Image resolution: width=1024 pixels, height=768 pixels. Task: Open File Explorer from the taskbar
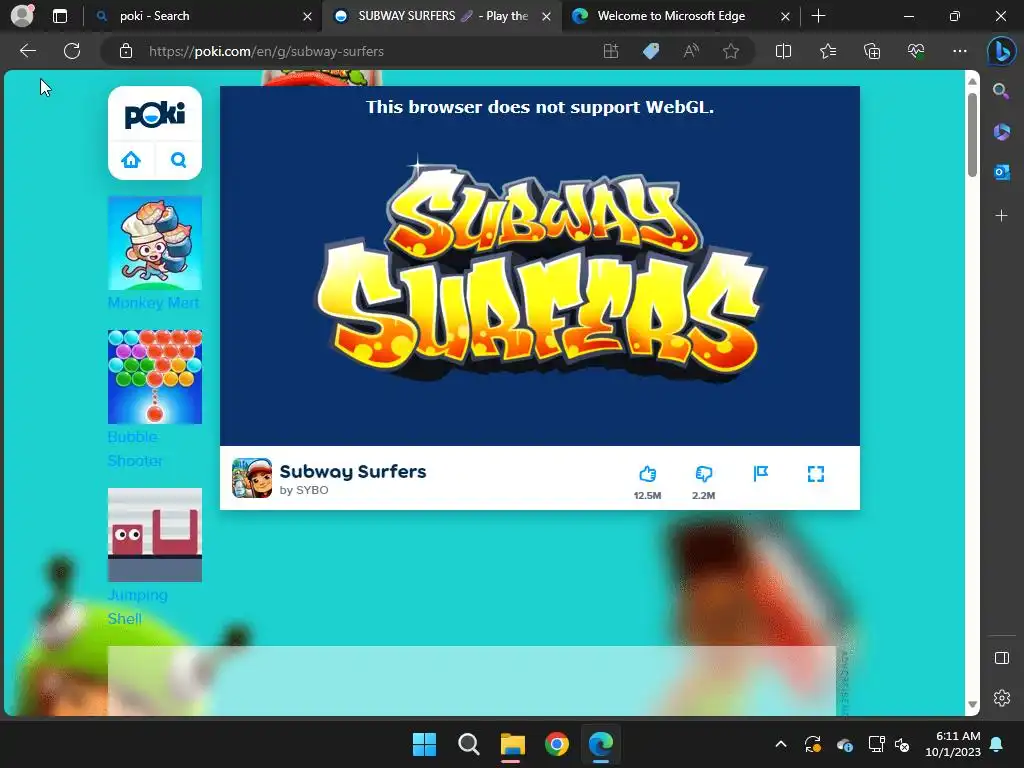pyautogui.click(x=513, y=744)
